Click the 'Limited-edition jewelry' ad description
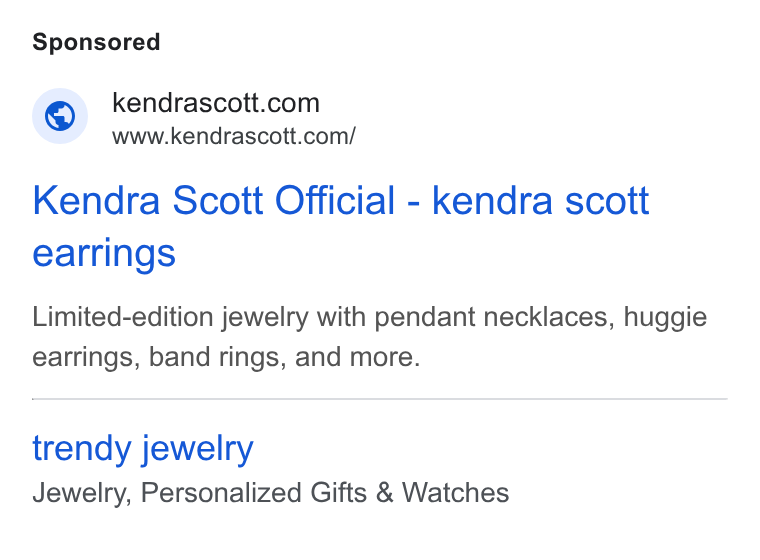The width and height of the screenshot is (760, 560). click(x=370, y=337)
